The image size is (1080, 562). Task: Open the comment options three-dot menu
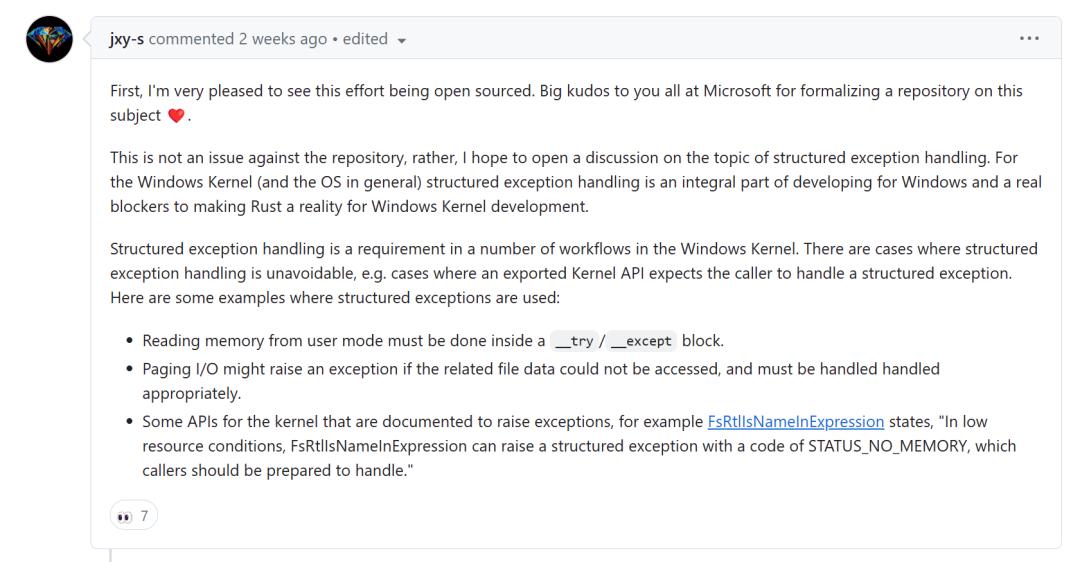tap(1029, 39)
